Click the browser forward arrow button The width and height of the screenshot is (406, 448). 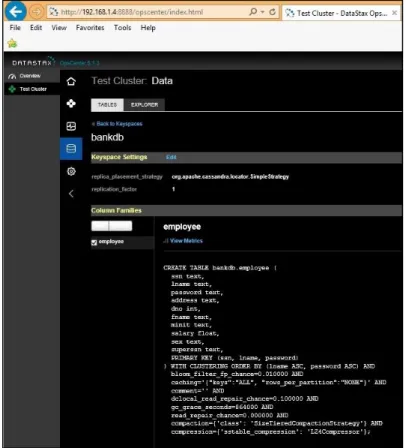[36, 12]
